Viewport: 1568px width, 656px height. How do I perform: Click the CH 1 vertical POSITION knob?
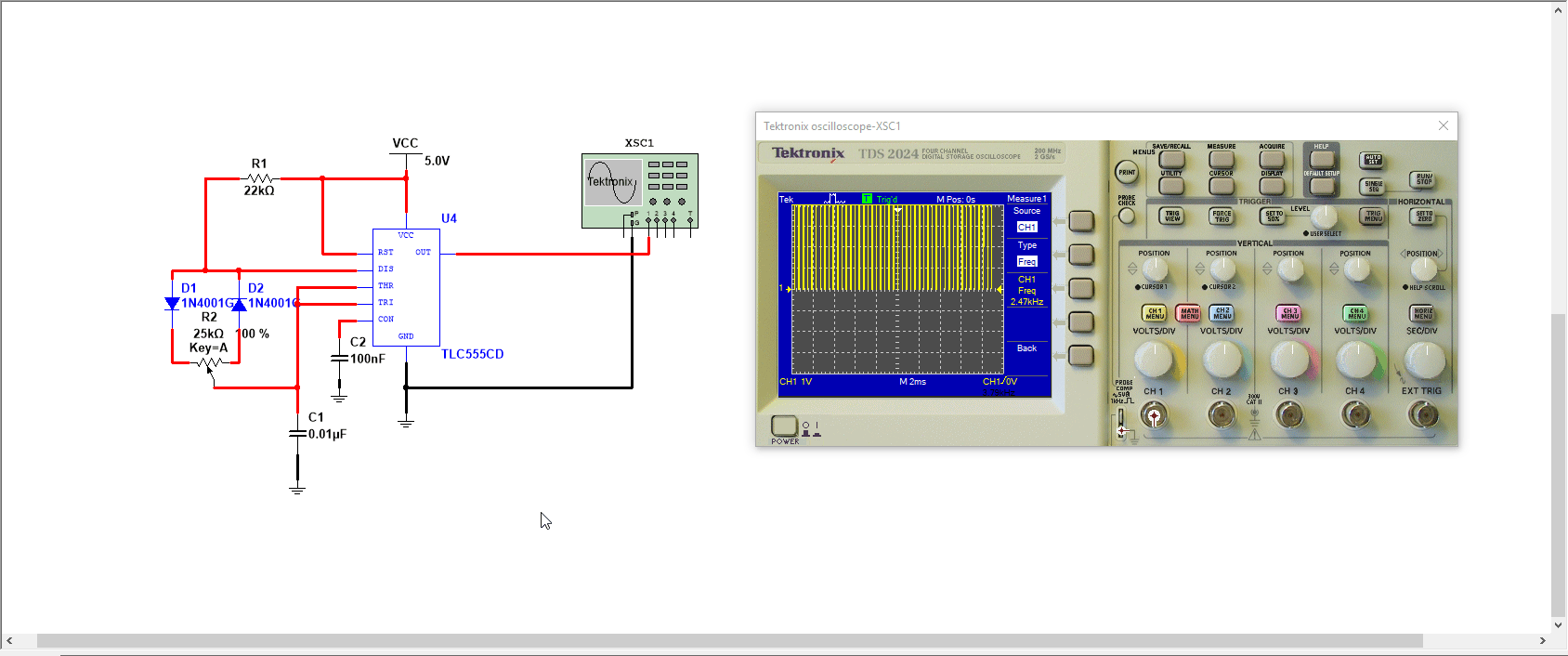(x=1155, y=269)
